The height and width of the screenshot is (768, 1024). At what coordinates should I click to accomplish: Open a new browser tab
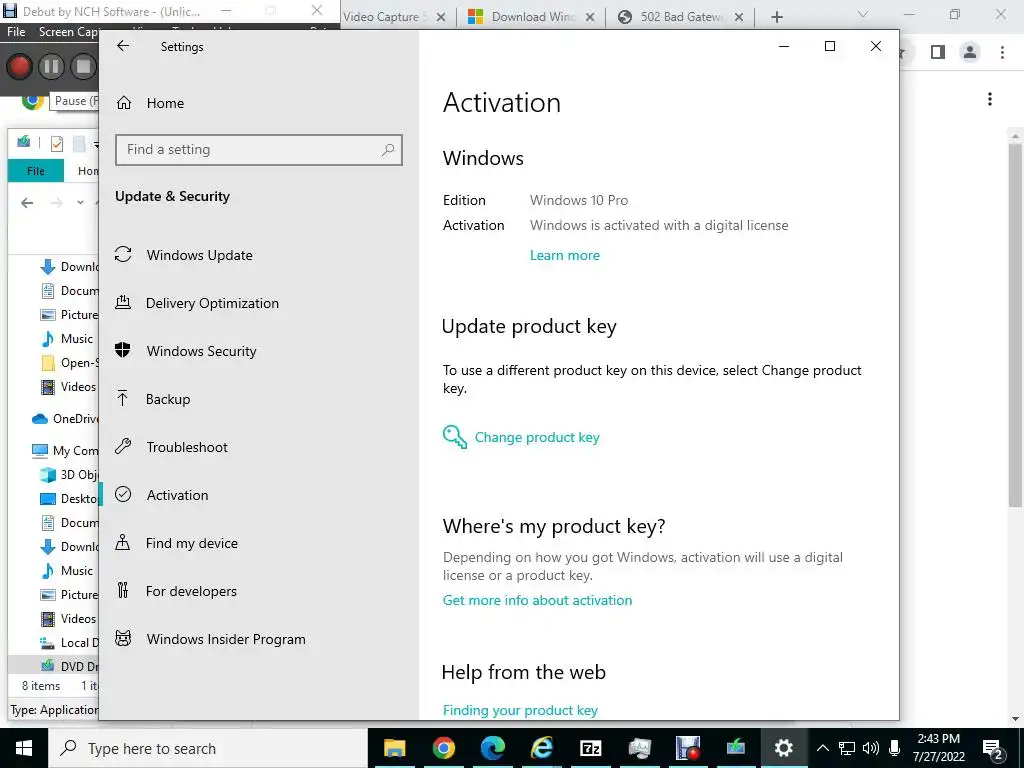click(x=776, y=17)
